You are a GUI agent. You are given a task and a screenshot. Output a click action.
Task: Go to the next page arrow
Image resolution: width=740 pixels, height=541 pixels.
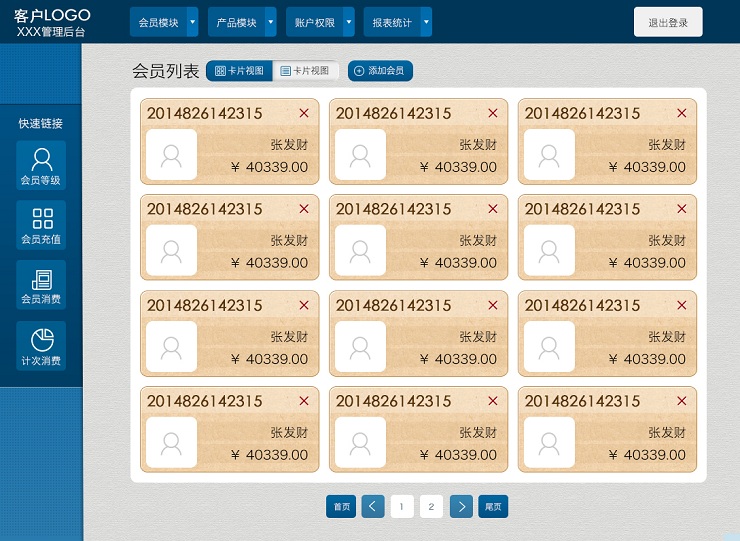coord(461,507)
